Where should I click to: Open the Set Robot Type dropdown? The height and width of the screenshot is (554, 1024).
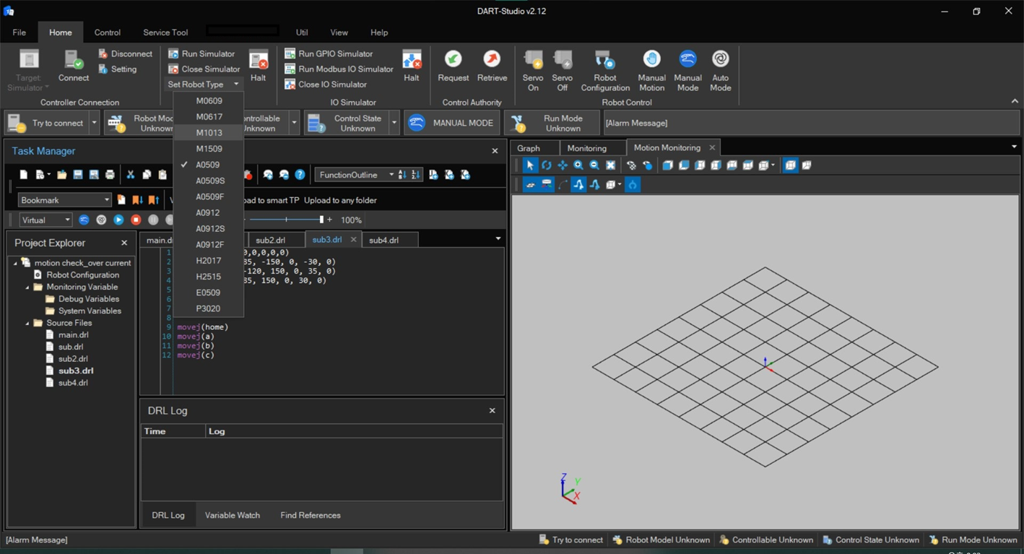203,84
